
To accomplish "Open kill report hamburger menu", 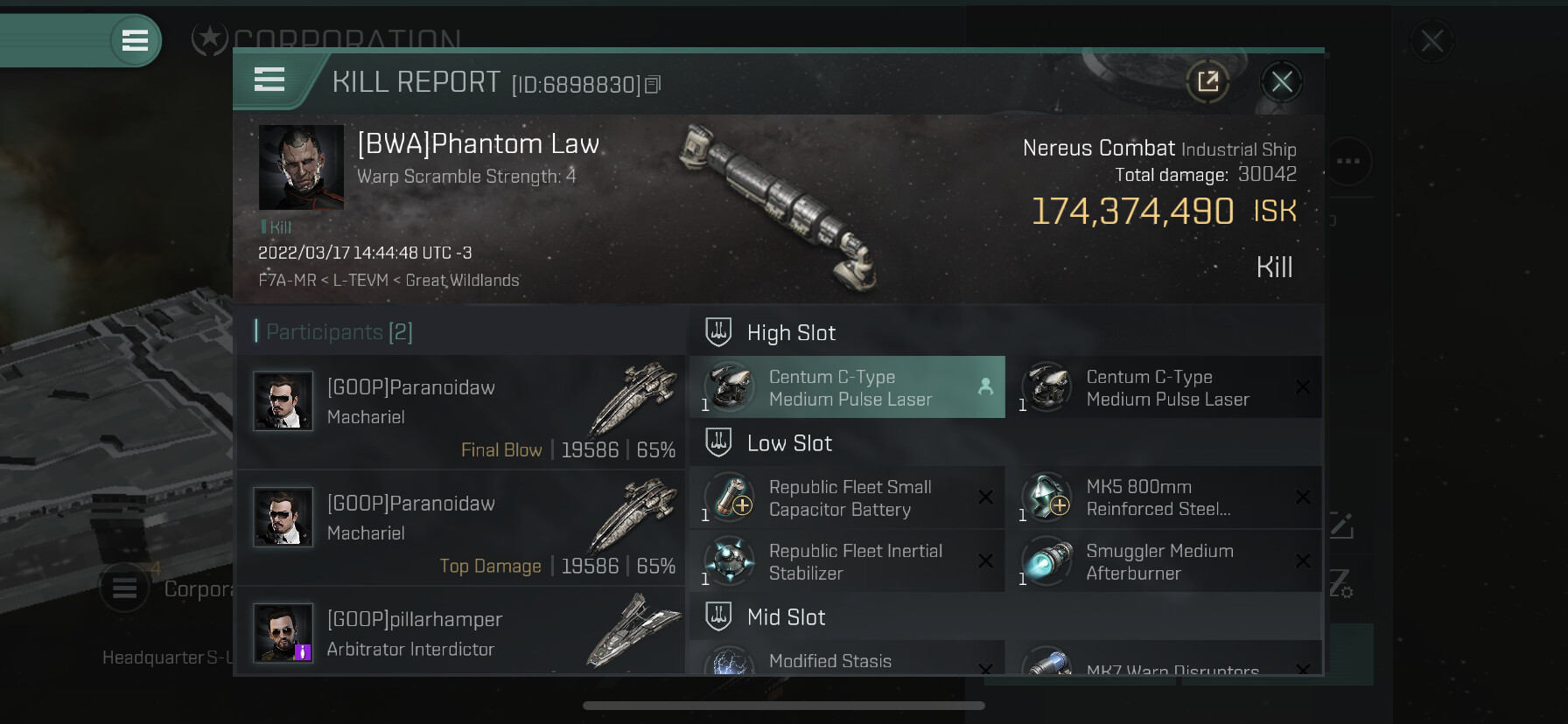I will pos(269,80).
